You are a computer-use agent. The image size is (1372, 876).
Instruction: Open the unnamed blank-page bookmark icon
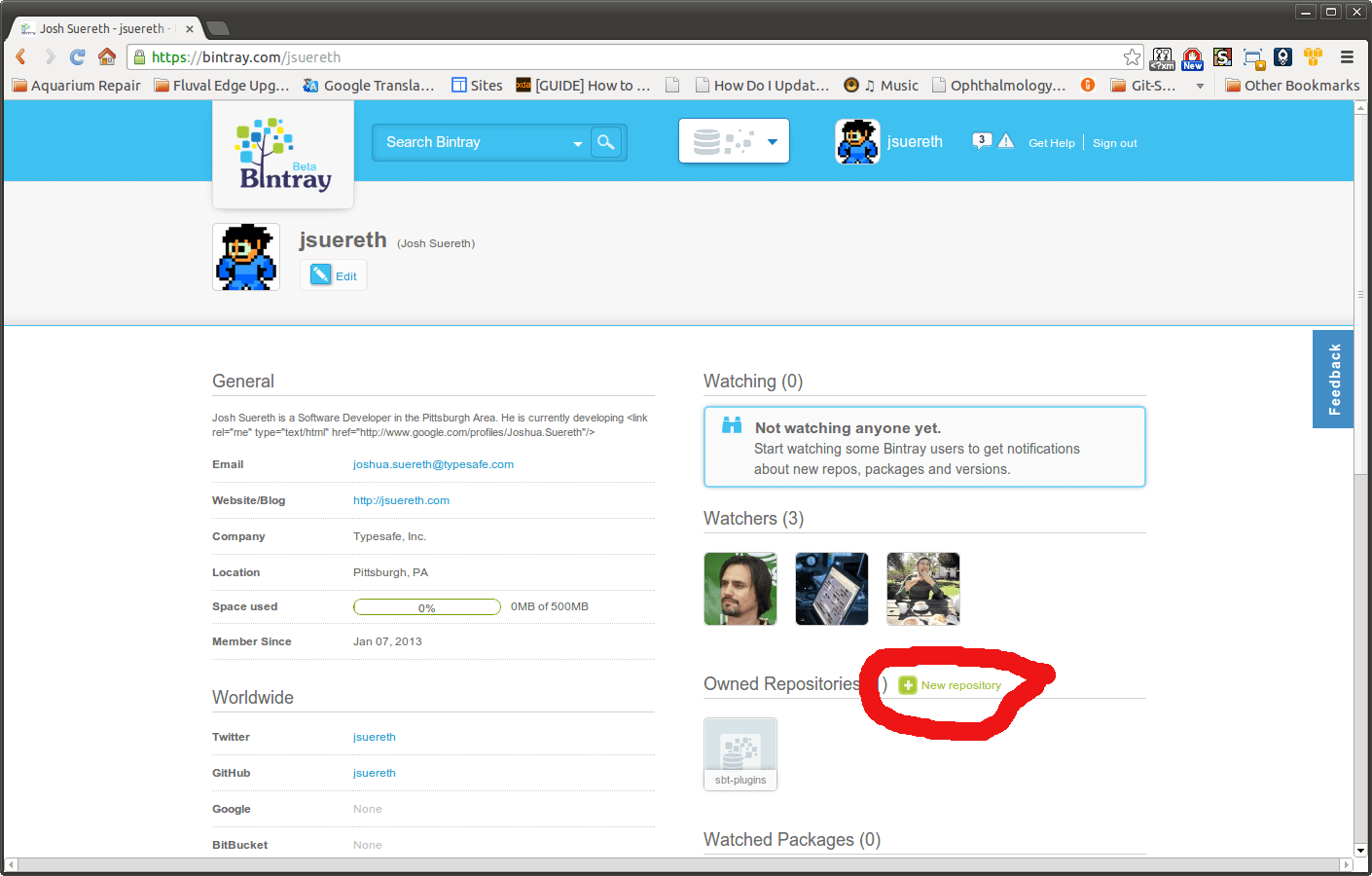(672, 85)
